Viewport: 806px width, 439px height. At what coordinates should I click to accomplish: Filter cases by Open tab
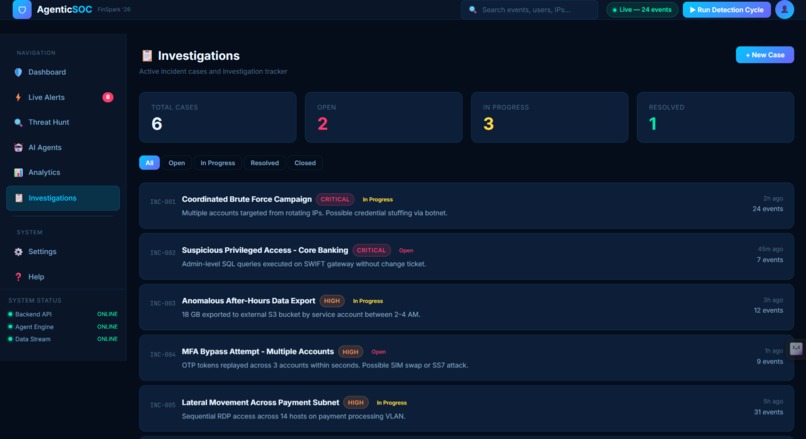[x=176, y=163]
